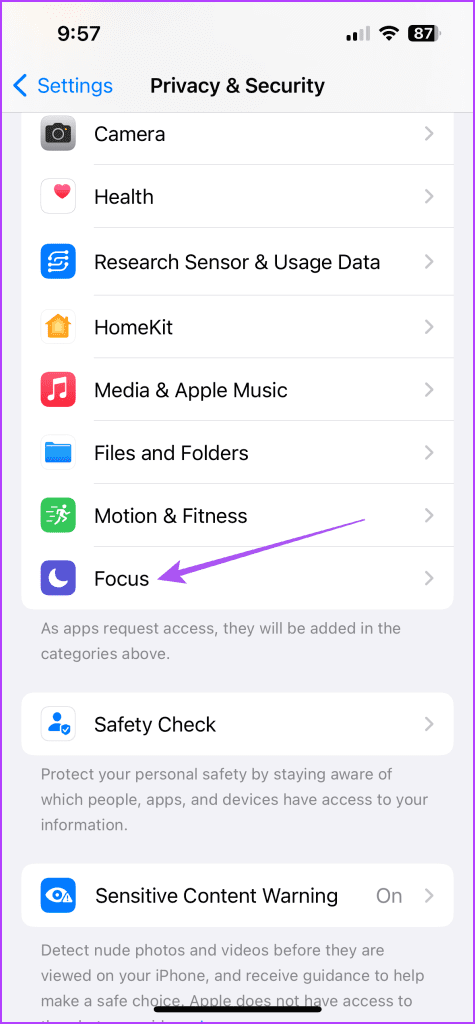Tap the Sensitive Content Warning eye icon
475x1024 pixels.
[x=58, y=895]
